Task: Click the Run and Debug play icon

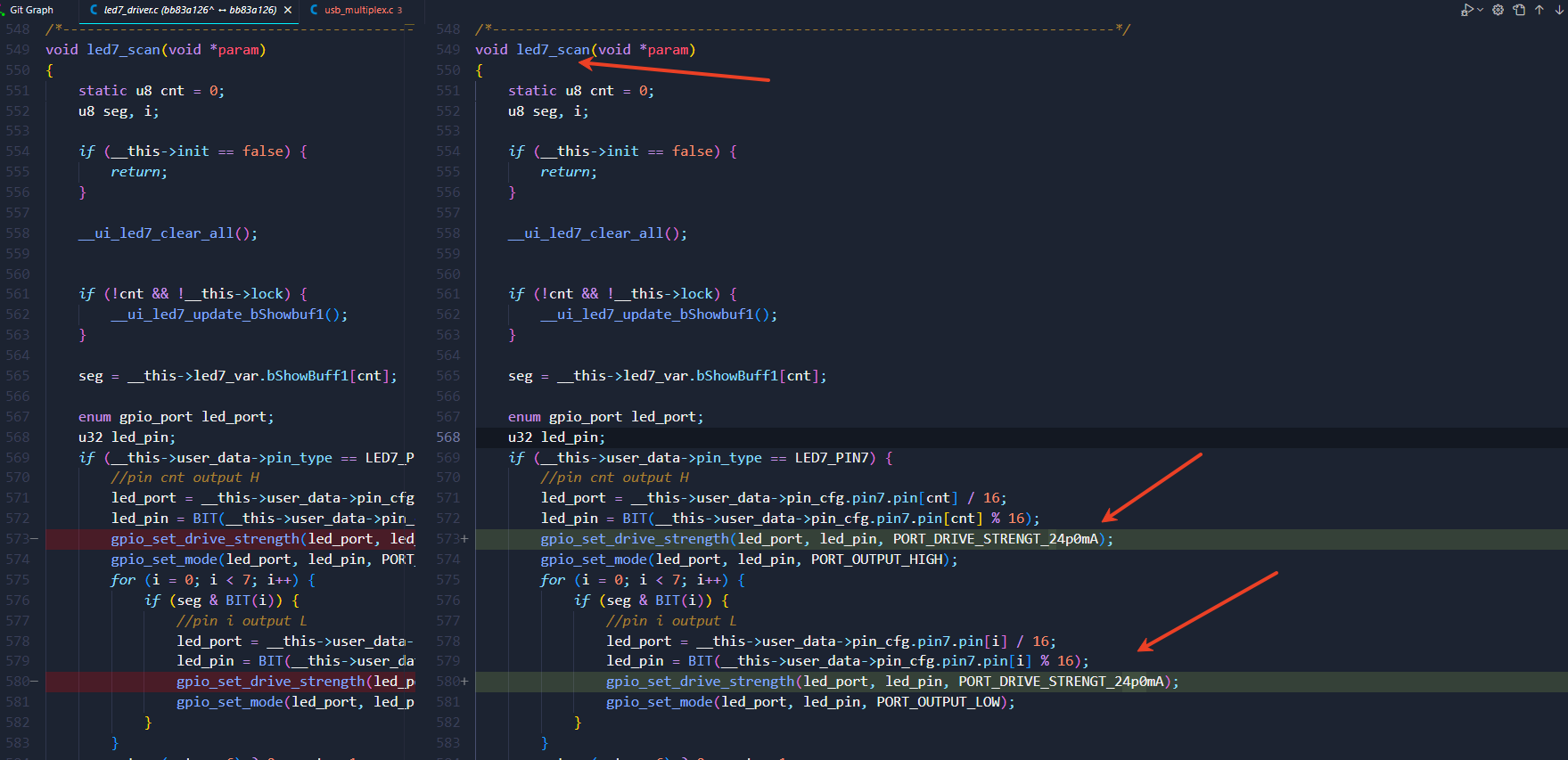Action: (1467, 10)
